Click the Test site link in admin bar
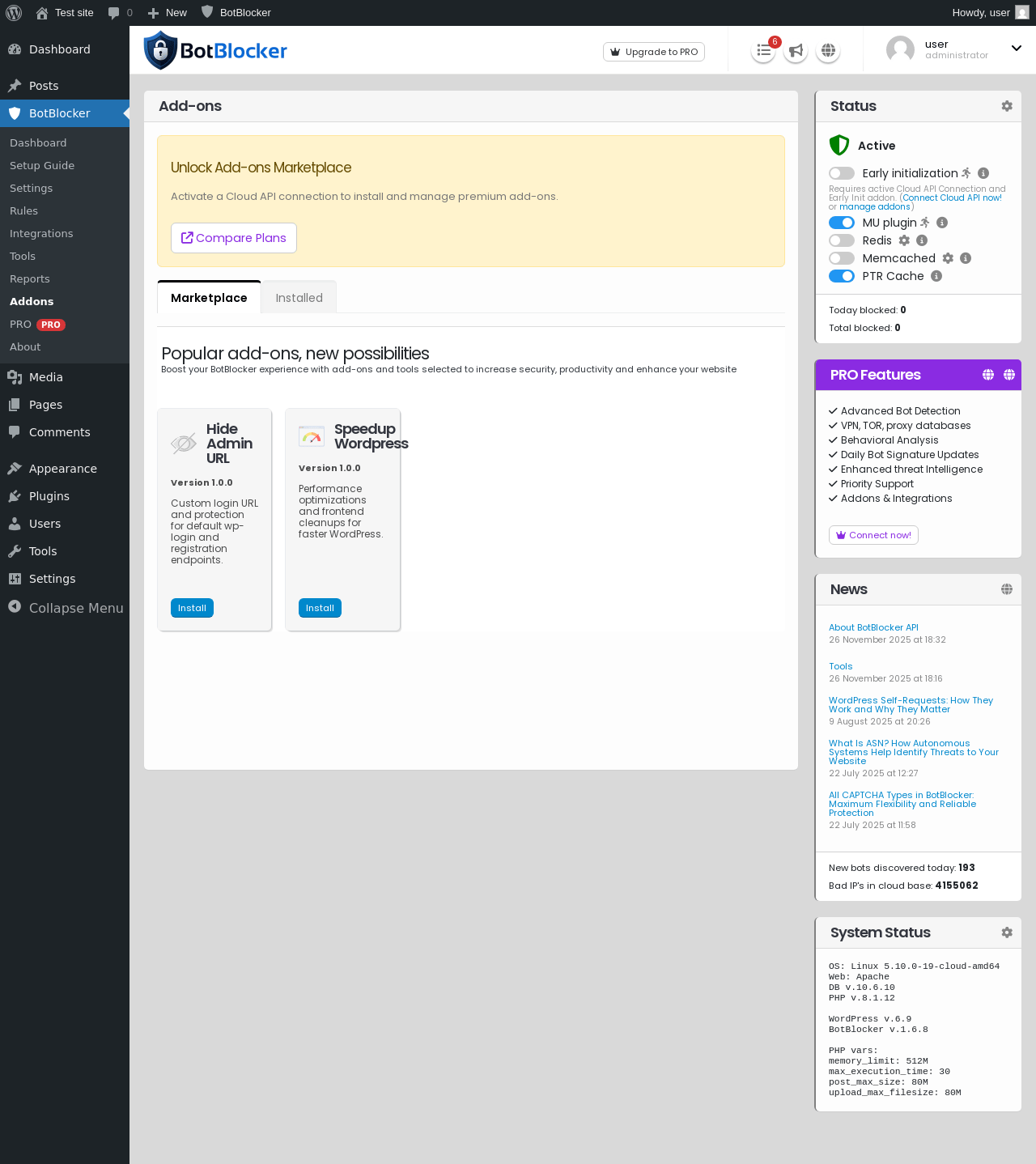 65,13
